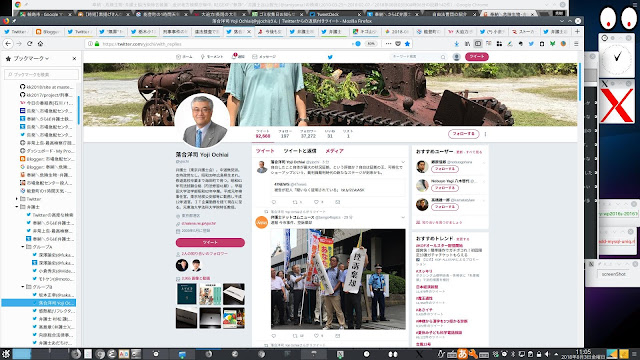Toggle the blue bookmark star
Screen dimensions: 640x360
407,44
